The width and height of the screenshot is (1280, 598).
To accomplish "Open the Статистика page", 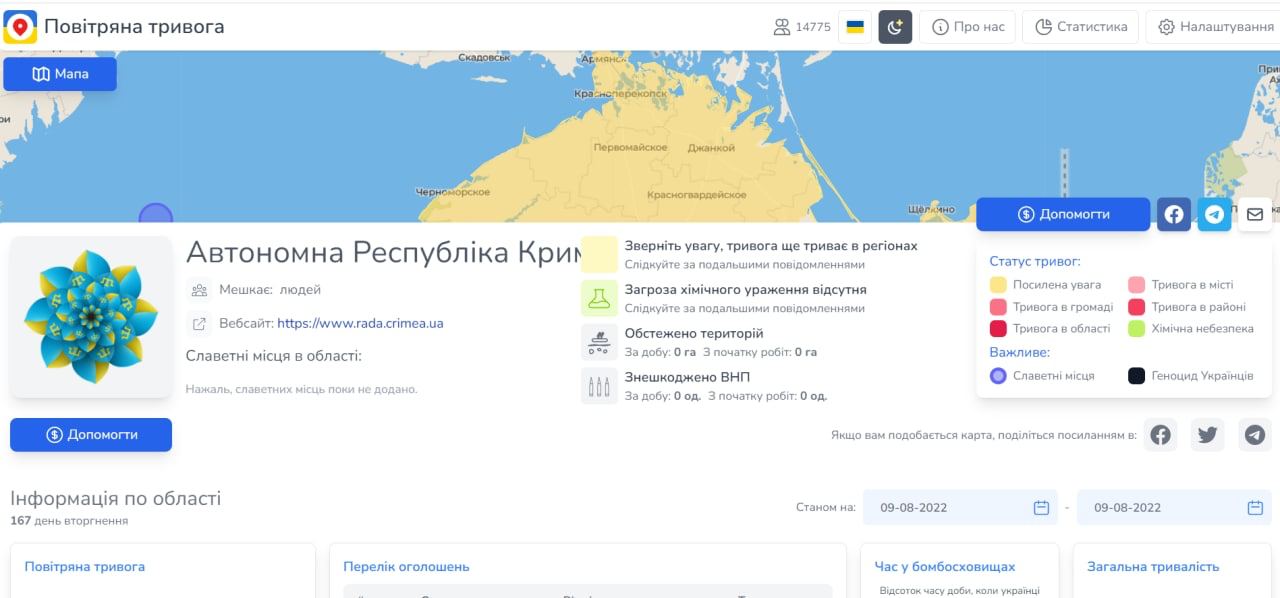I will pos(1080,27).
